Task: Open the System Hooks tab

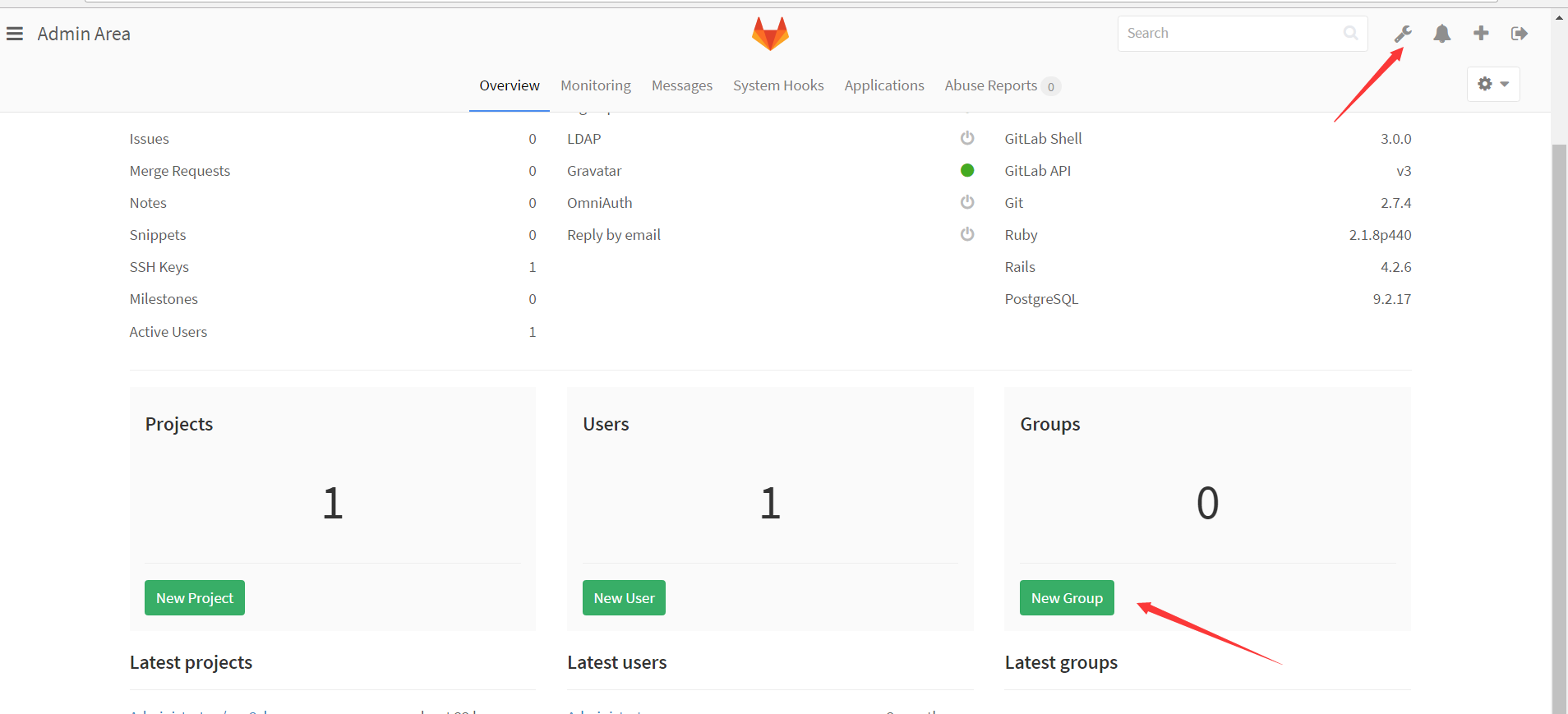Action: coord(778,85)
